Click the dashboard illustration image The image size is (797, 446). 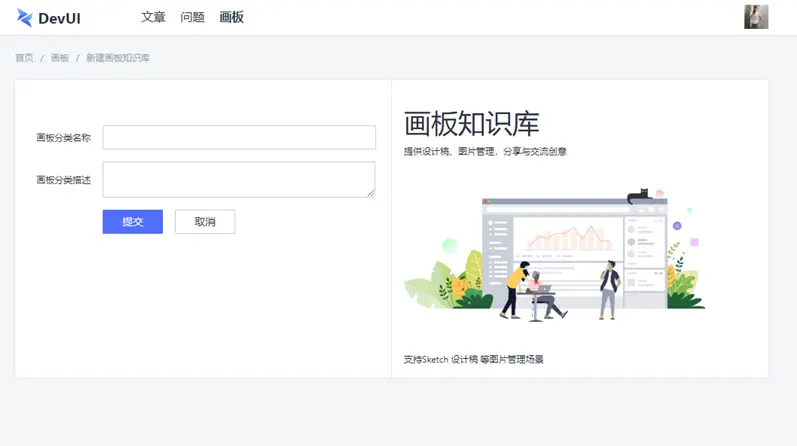click(555, 255)
